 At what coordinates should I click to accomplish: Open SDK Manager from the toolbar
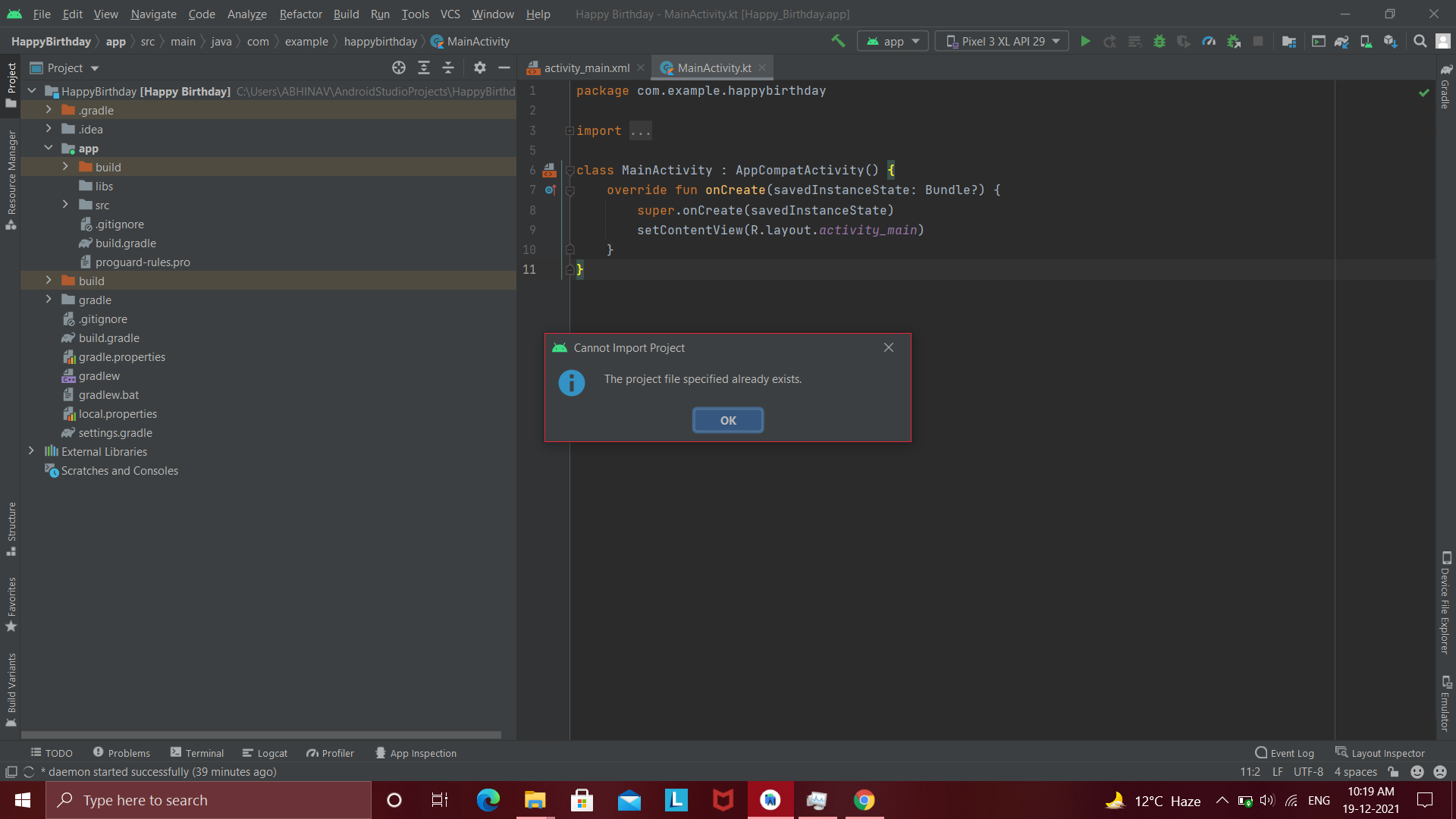(1390, 41)
